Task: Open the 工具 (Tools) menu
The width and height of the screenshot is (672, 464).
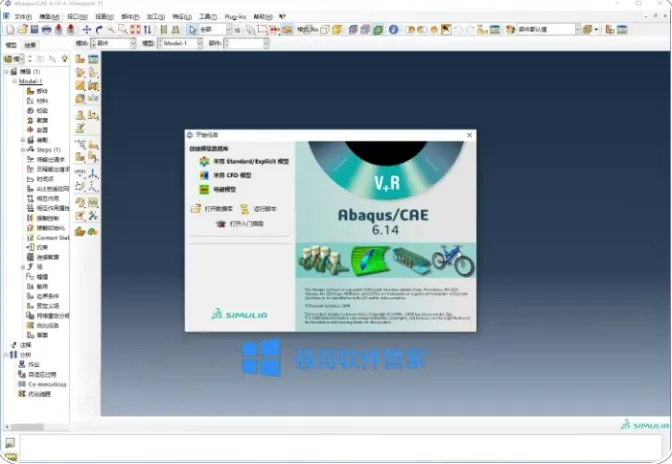Action: [207, 17]
